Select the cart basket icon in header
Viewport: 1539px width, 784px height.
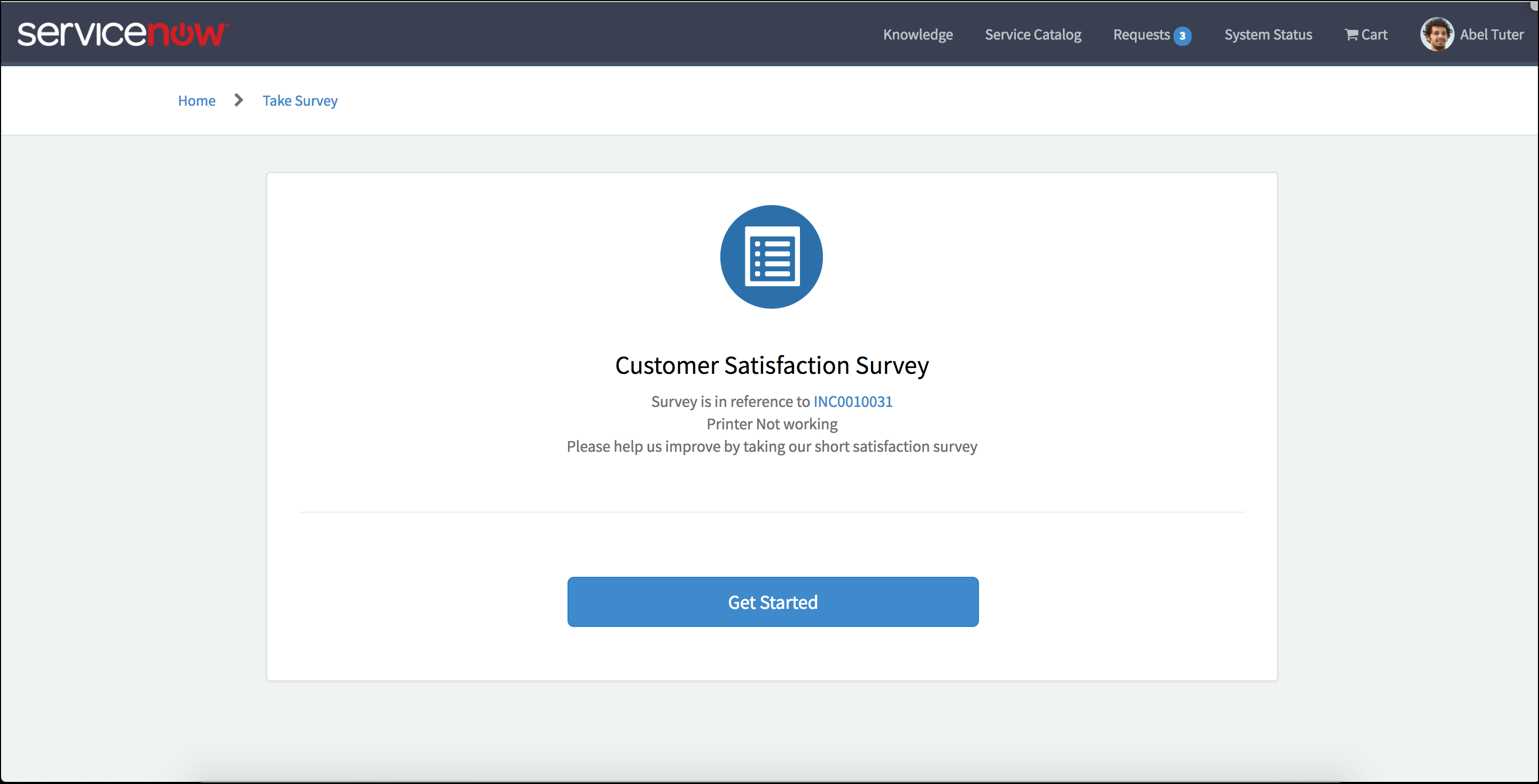pos(1351,34)
